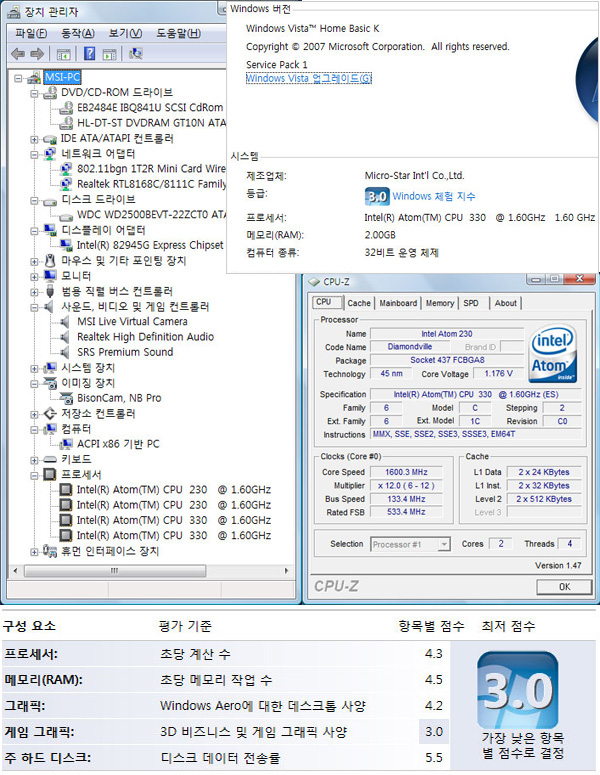This screenshot has width=600, height=775.
Task: Open the 파일(F) menu
Action: point(31,33)
